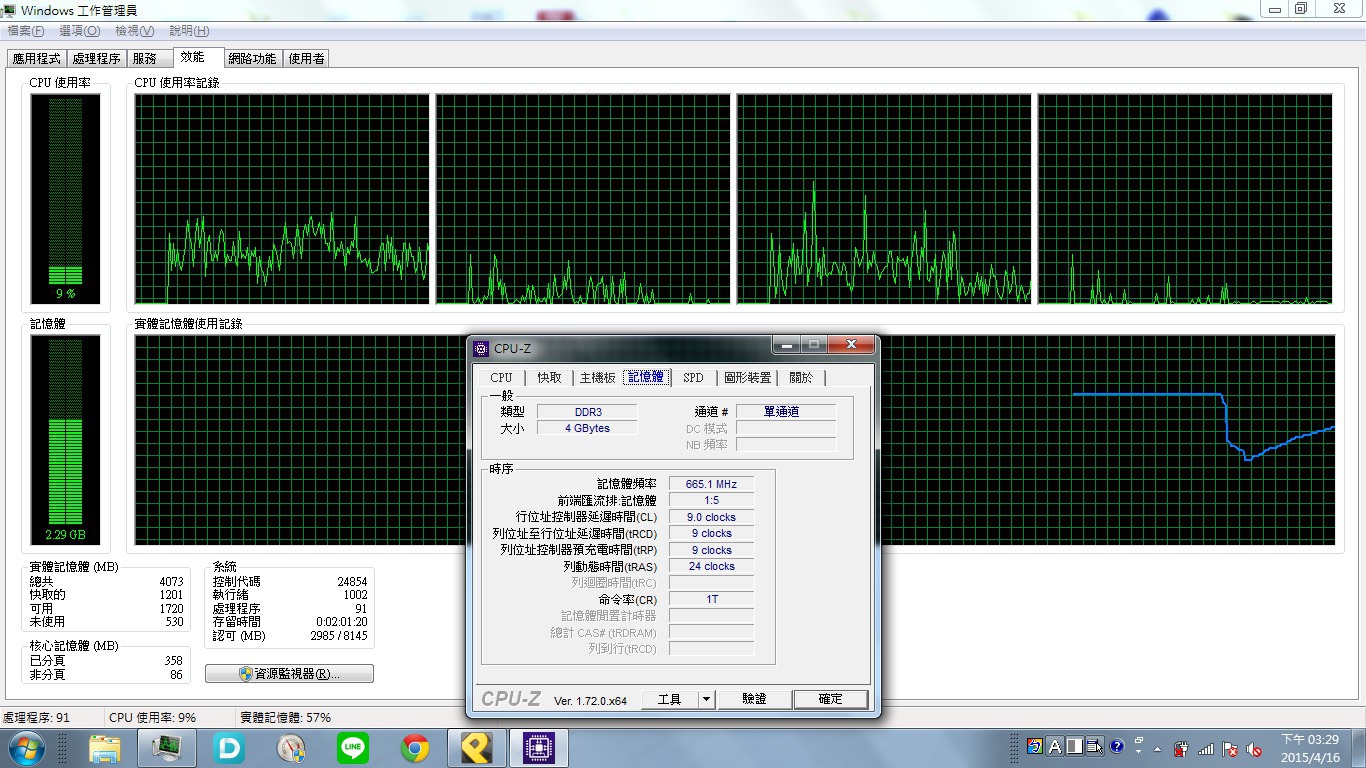
Task: Click the CPU 使用率 9 % meter
Action: point(65,198)
